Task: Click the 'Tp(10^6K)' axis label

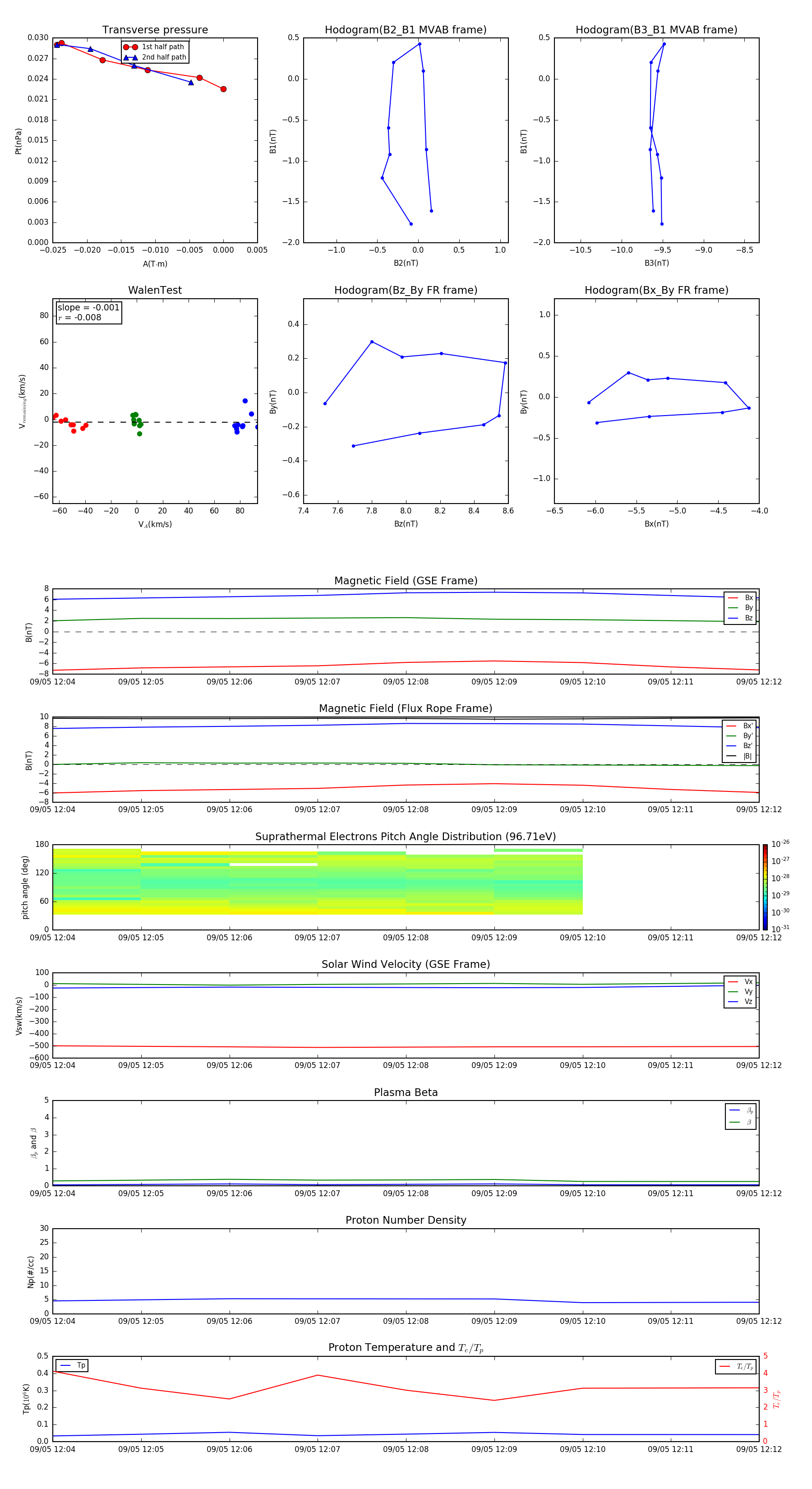Action: click(26, 1399)
